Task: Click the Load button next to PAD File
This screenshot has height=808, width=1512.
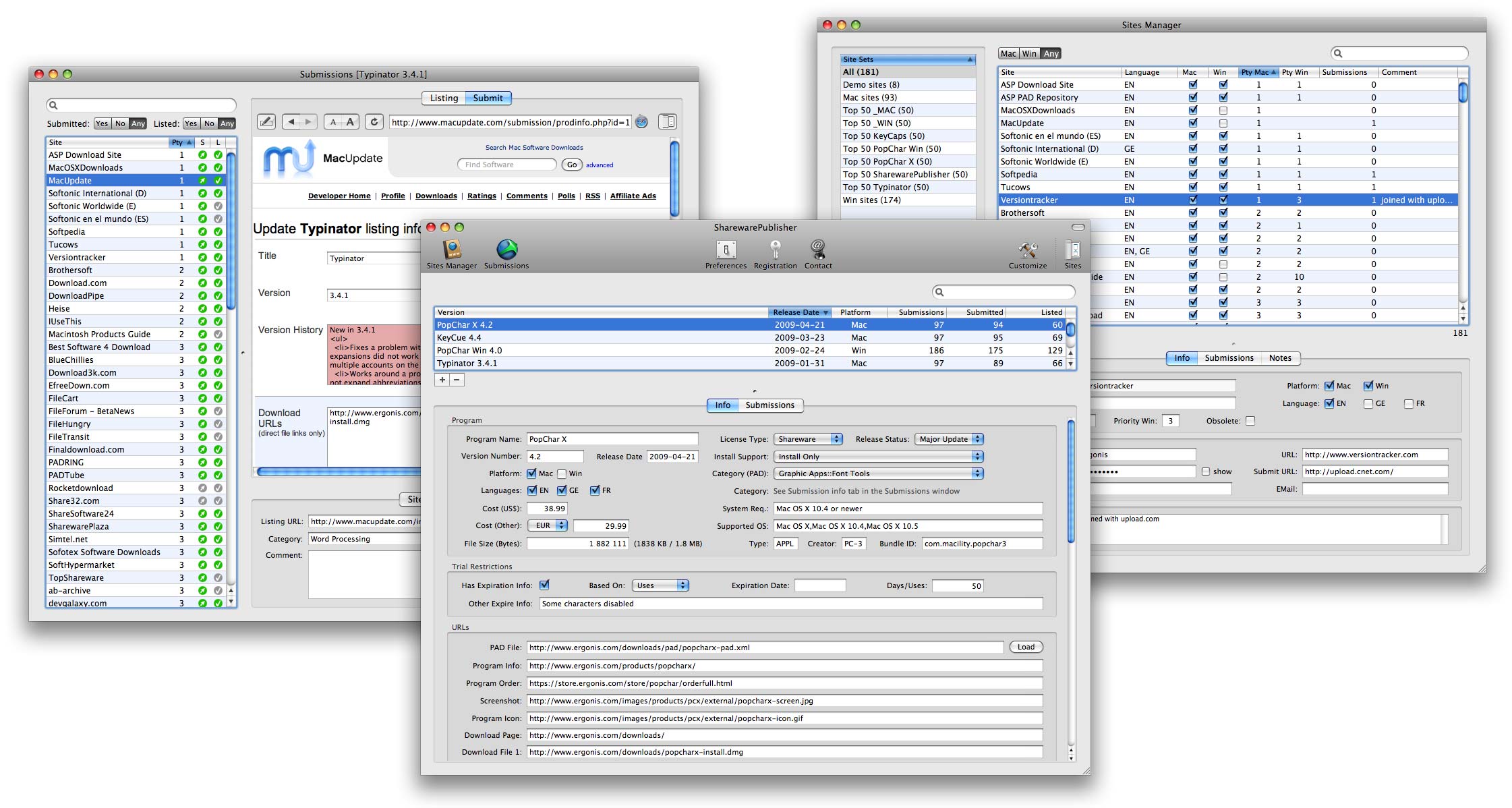Action: 1026,646
